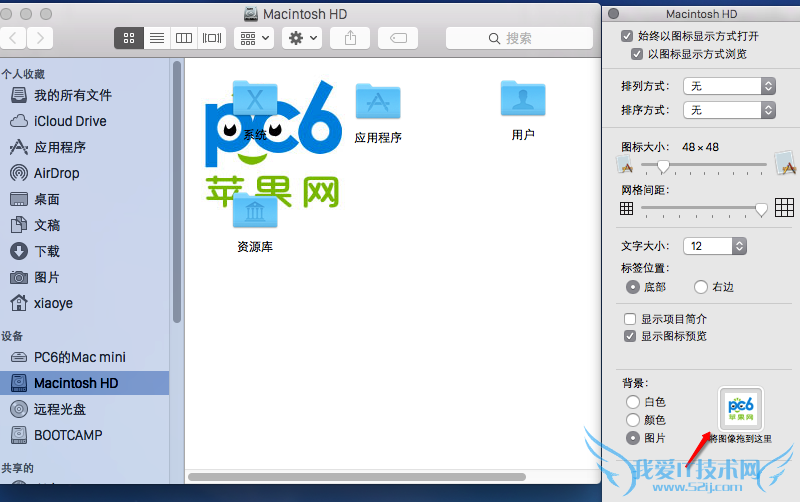Open the 用户 folder icon
This screenshot has width=800, height=502.
click(x=522, y=99)
